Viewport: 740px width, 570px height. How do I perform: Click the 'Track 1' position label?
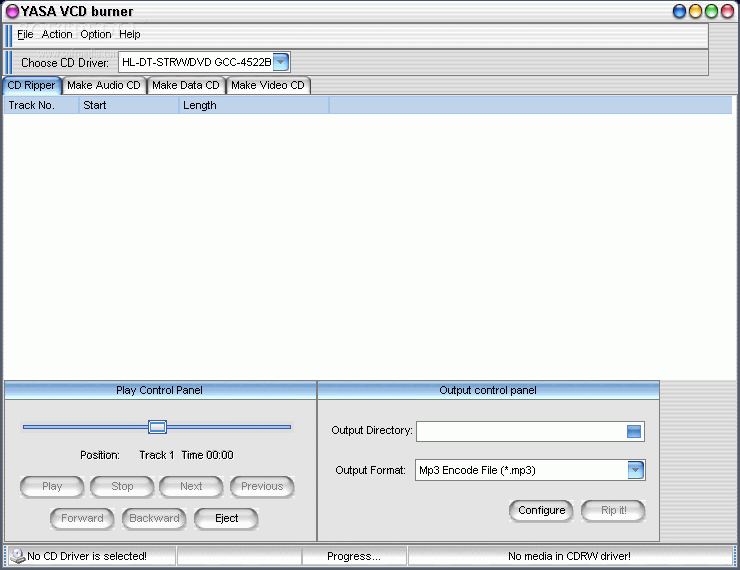tap(157, 455)
